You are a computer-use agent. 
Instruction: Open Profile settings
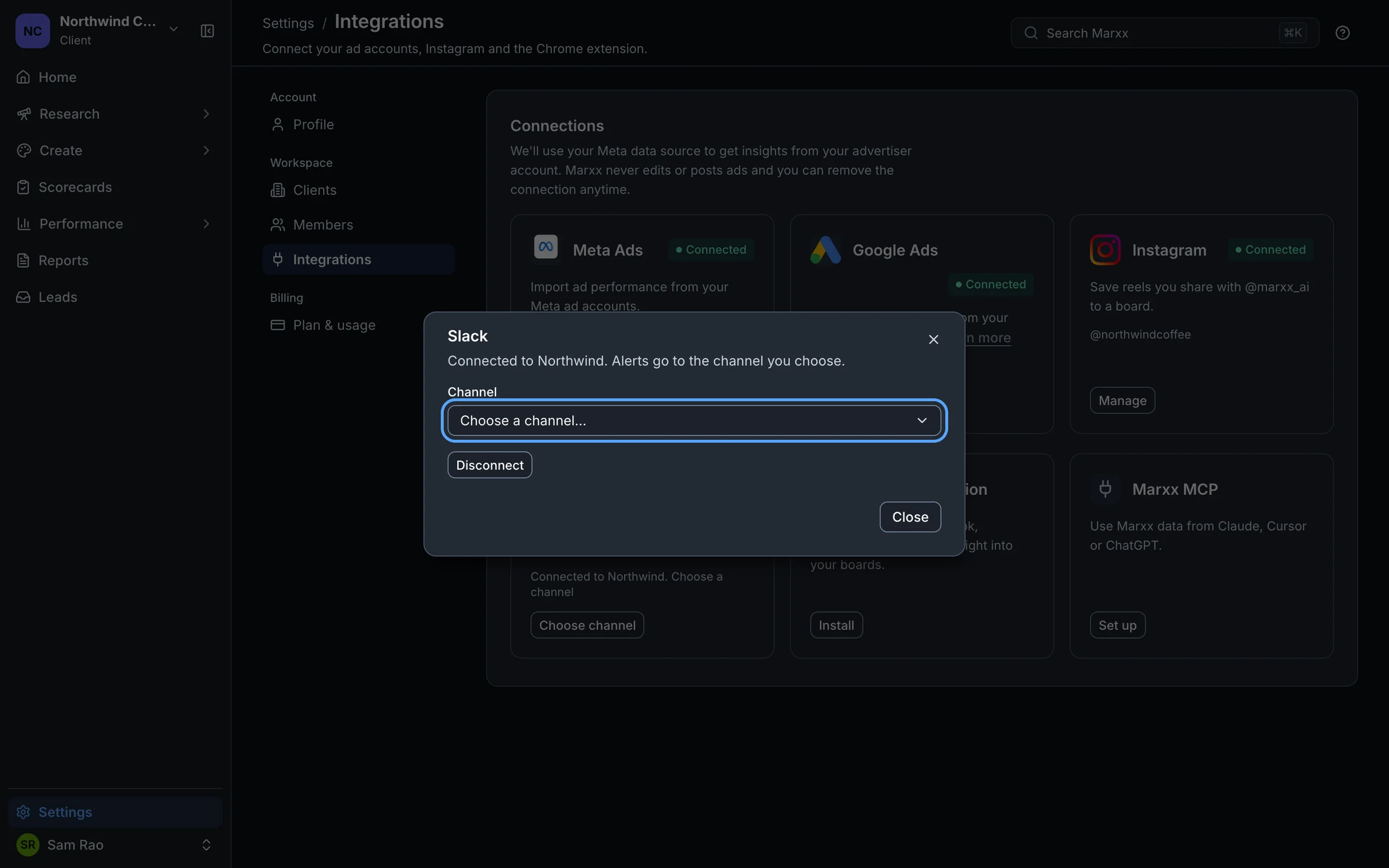pyautogui.click(x=358, y=124)
